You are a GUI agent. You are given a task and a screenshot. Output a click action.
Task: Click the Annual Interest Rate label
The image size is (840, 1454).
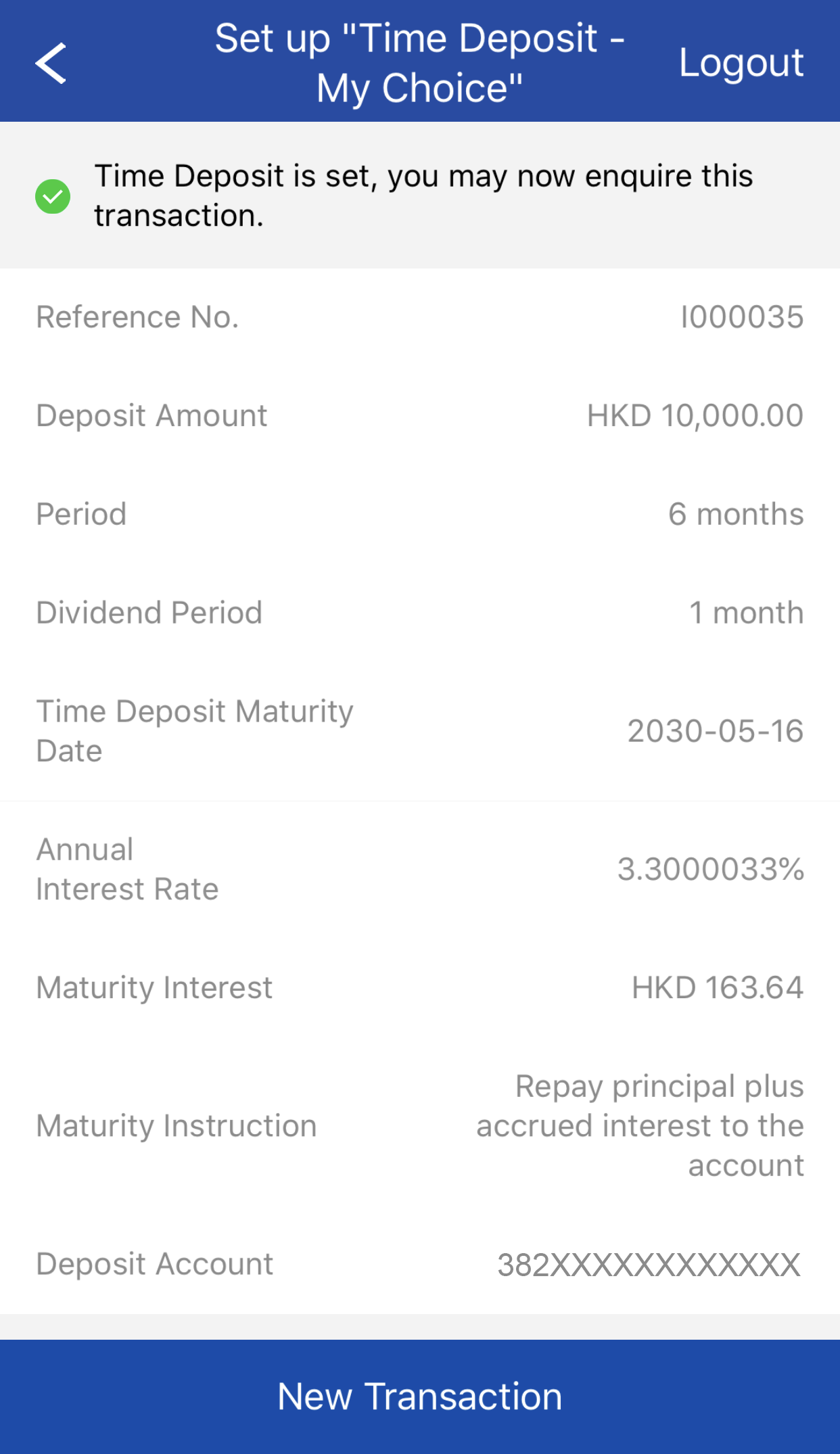click(x=127, y=869)
